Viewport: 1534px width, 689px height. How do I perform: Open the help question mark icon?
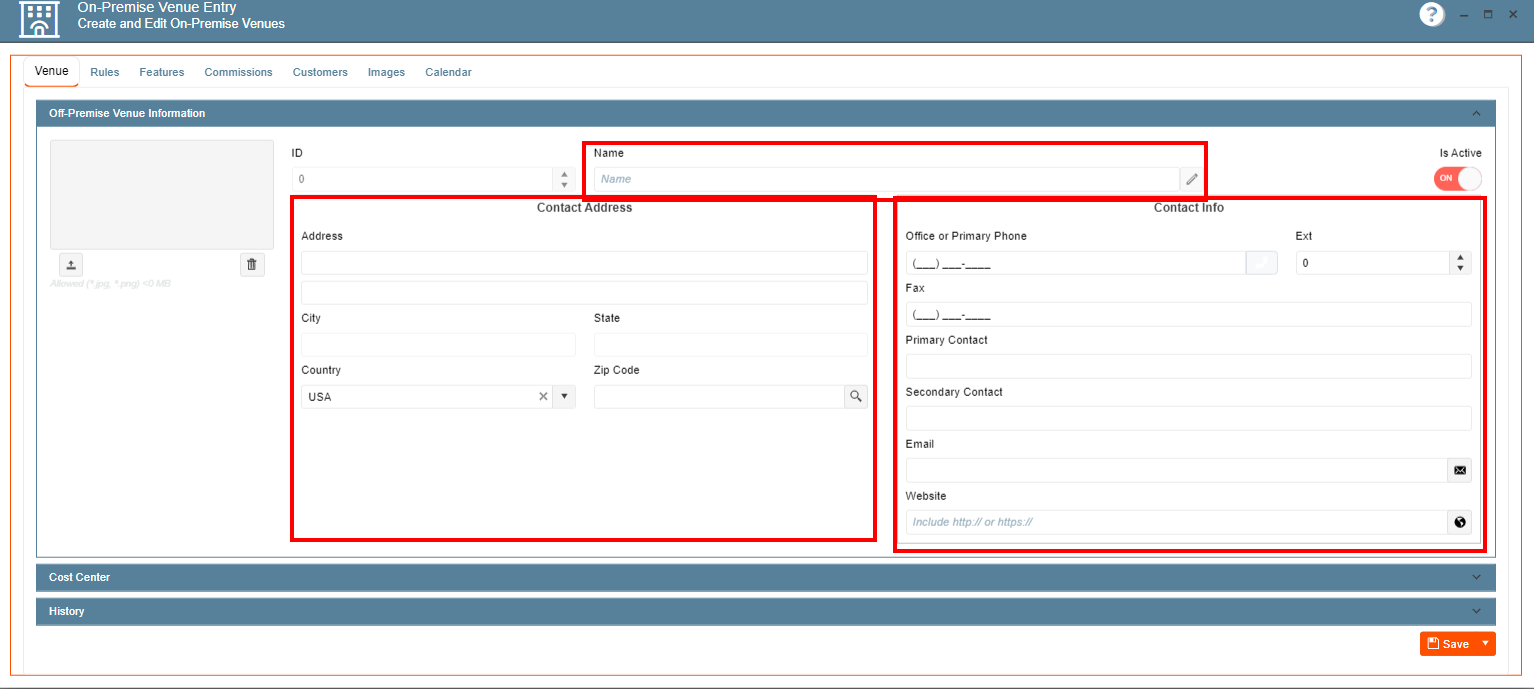[x=1432, y=15]
